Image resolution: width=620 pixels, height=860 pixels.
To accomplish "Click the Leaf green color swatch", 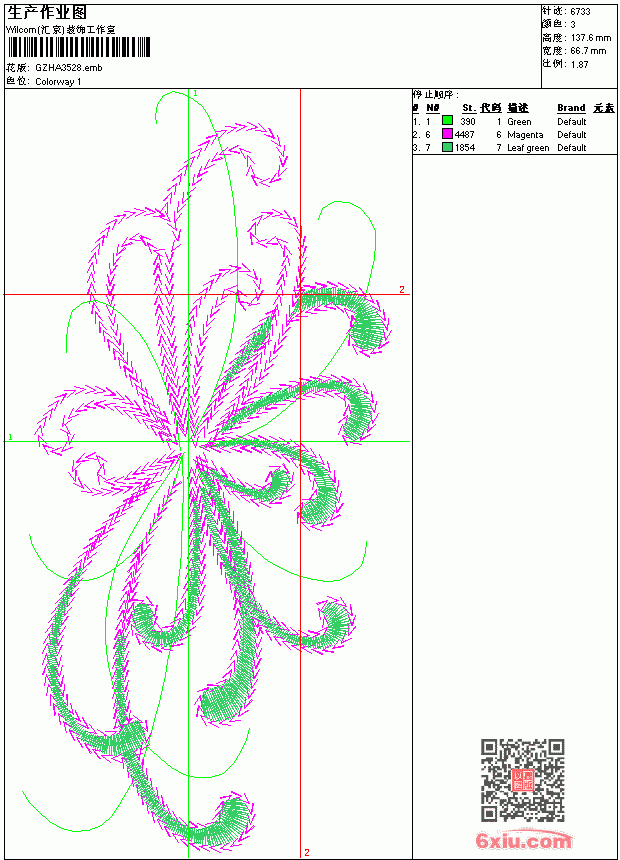I will [x=447, y=147].
